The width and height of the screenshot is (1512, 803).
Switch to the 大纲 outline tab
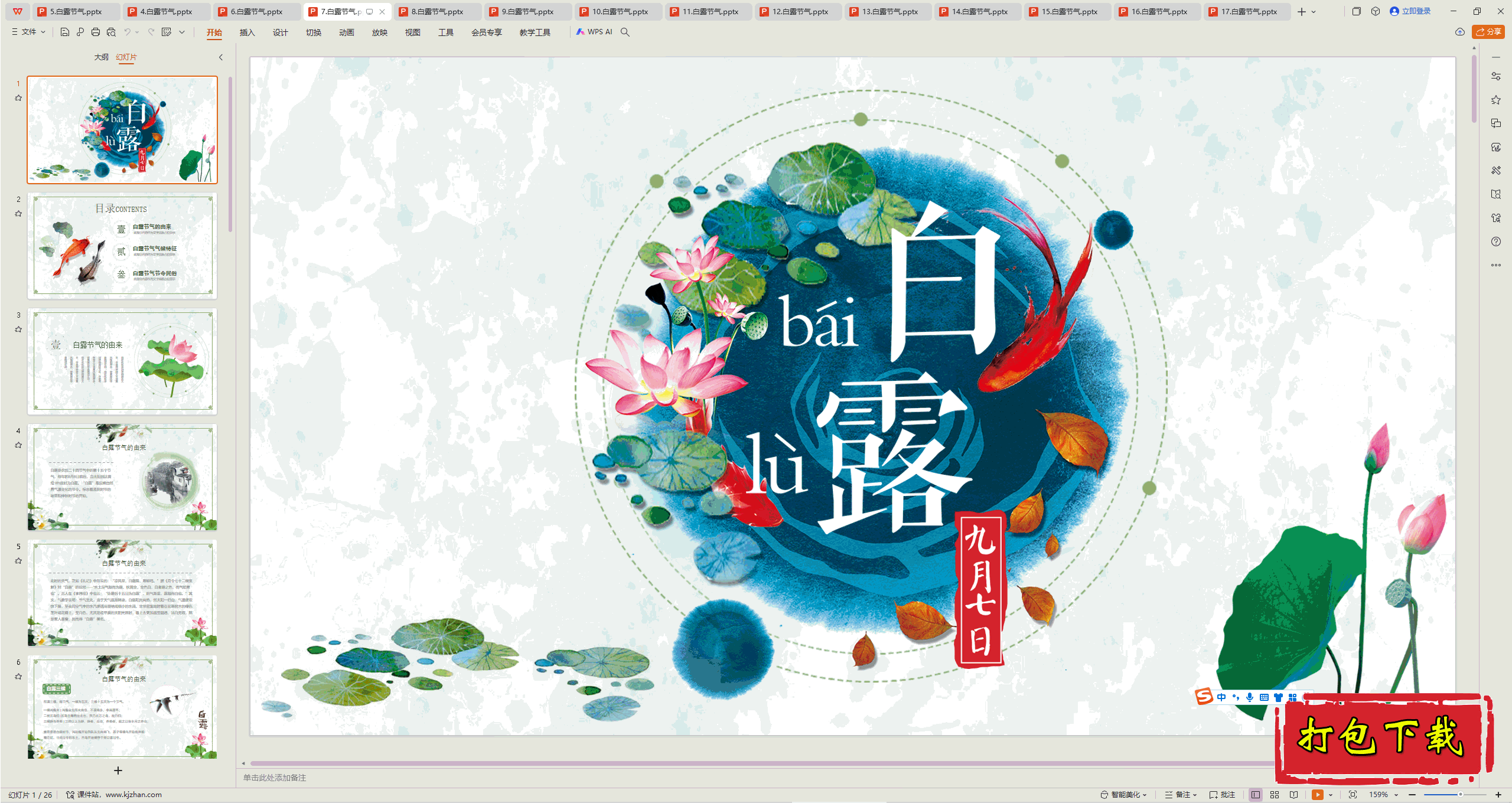(102, 57)
